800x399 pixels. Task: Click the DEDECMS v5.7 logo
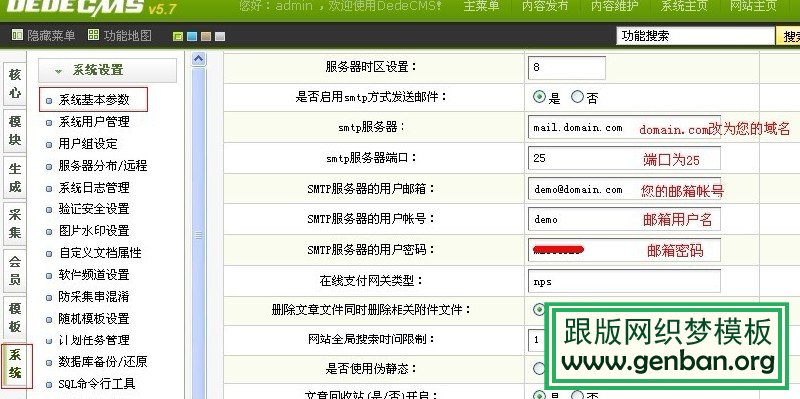coord(91,7)
